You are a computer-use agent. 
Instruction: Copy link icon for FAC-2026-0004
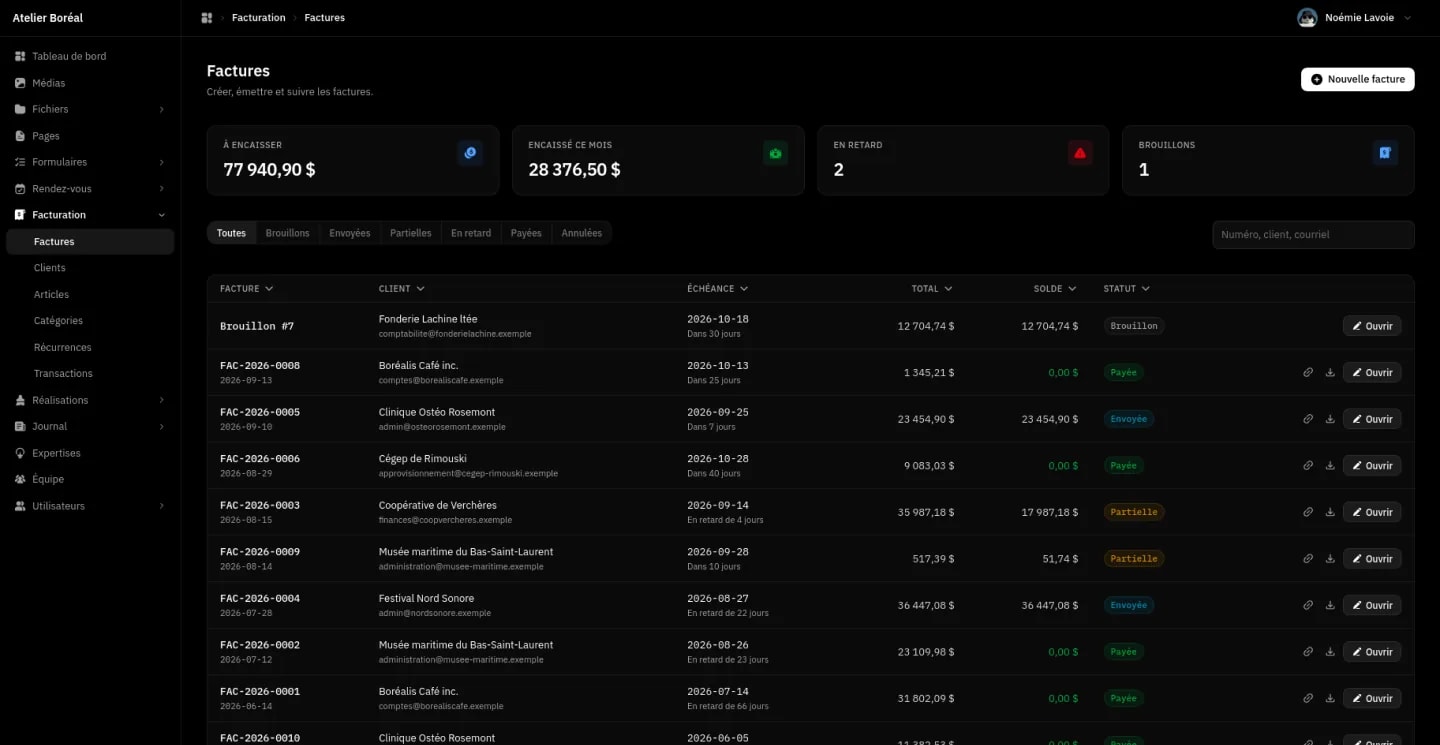tap(1308, 605)
